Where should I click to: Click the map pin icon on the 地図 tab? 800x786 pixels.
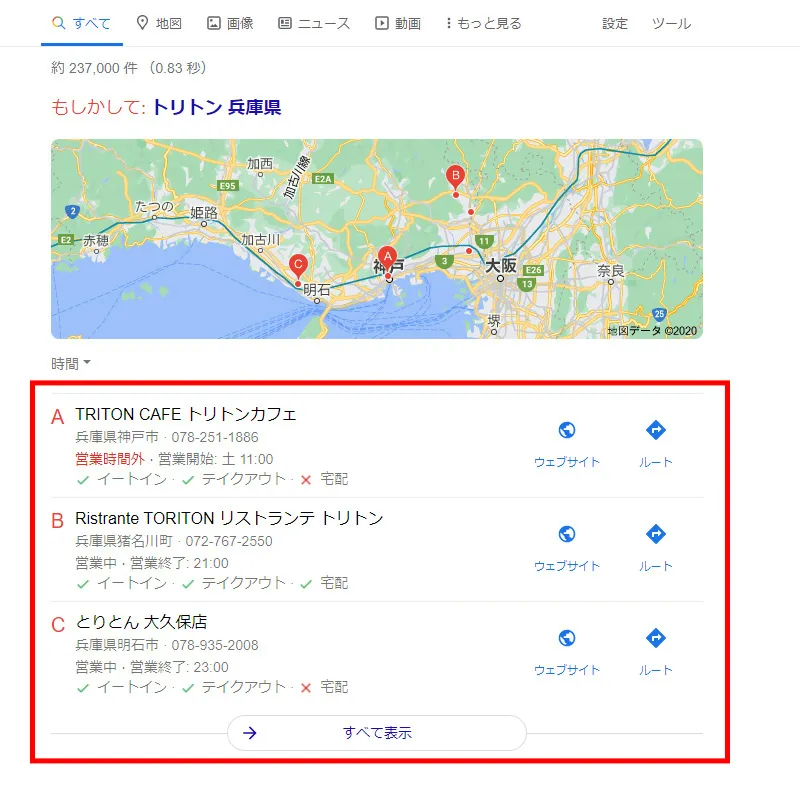point(143,23)
